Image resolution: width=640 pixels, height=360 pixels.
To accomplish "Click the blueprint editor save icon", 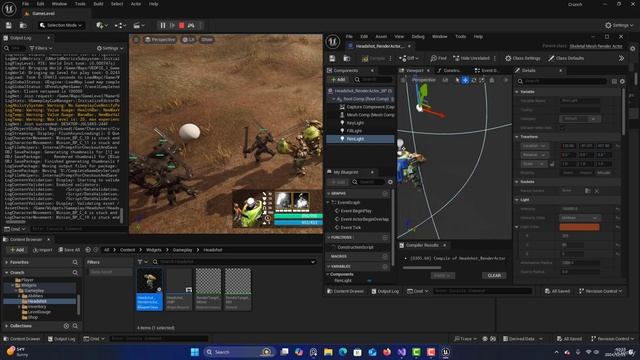I will [332, 58].
